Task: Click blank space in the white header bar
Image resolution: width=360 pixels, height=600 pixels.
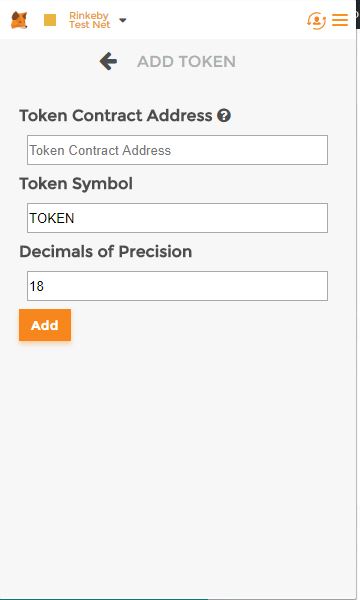Action: pyautogui.click(x=214, y=20)
